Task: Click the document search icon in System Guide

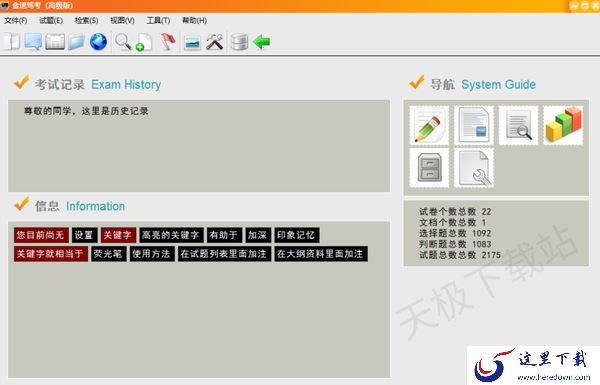Action: click(518, 126)
